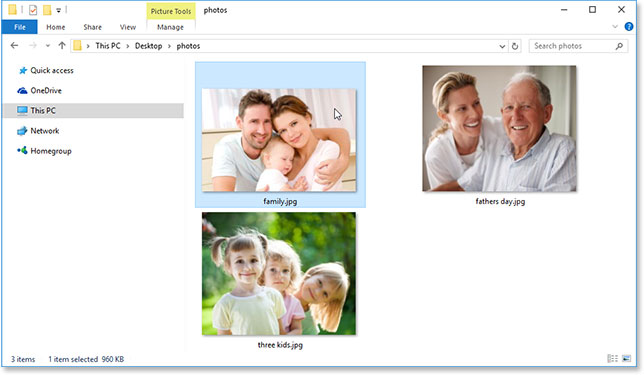Click the Homegroup icon in sidebar
Screen dimensions: 644x375
22,151
